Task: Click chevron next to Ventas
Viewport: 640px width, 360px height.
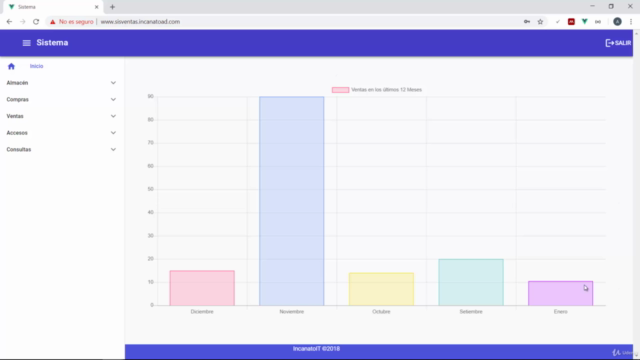Action: click(x=113, y=116)
